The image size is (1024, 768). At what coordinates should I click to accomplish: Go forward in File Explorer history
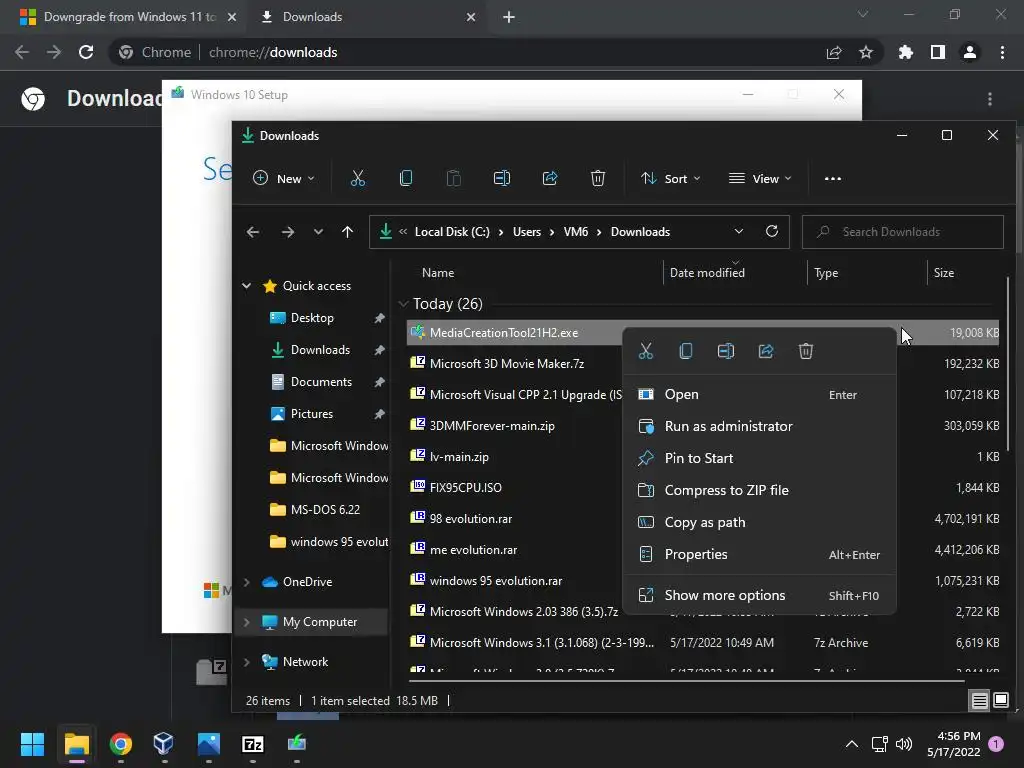pyautogui.click(x=287, y=232)
